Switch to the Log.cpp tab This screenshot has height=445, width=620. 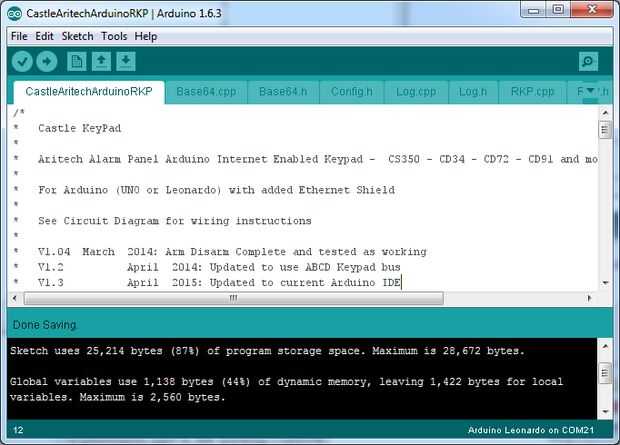click(x=416, y=92)
